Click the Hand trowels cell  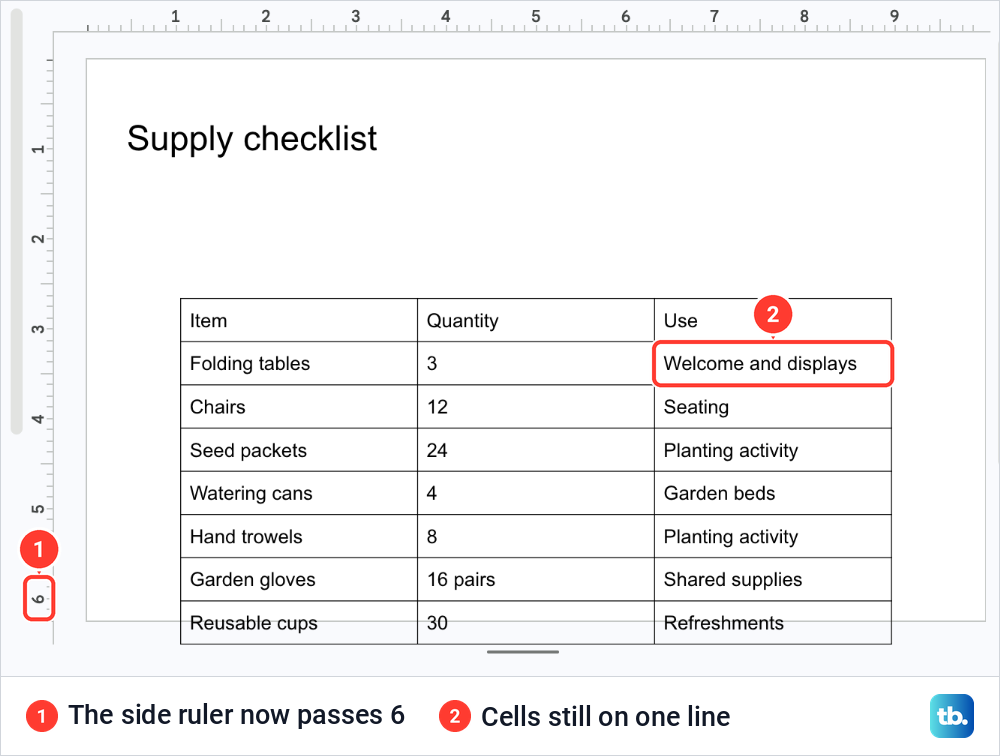299,537
